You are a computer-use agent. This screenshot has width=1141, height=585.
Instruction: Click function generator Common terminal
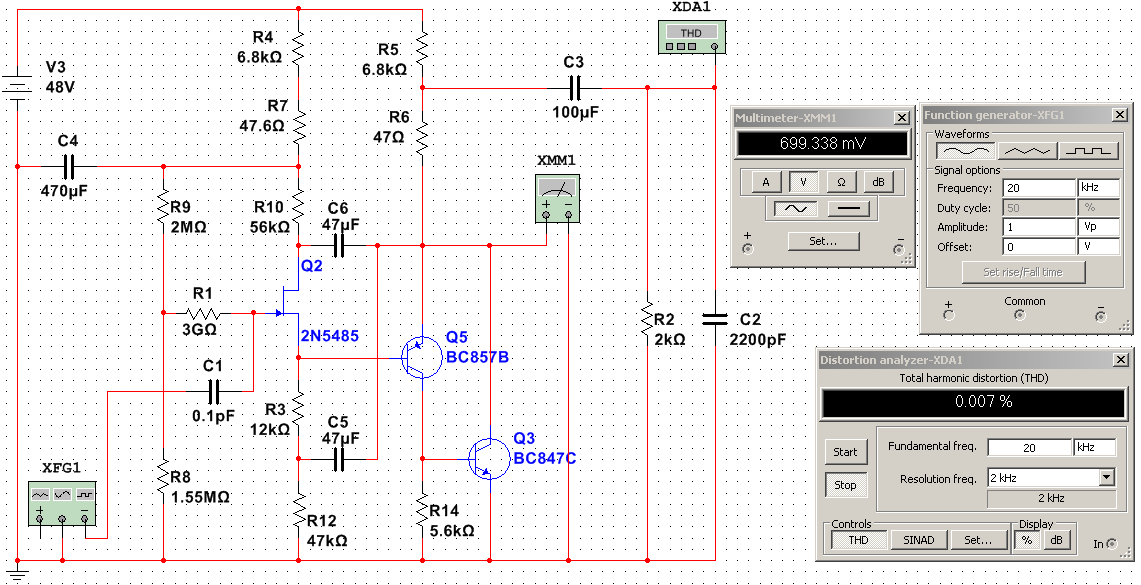pyautogui.click(x=1020, y=315)
